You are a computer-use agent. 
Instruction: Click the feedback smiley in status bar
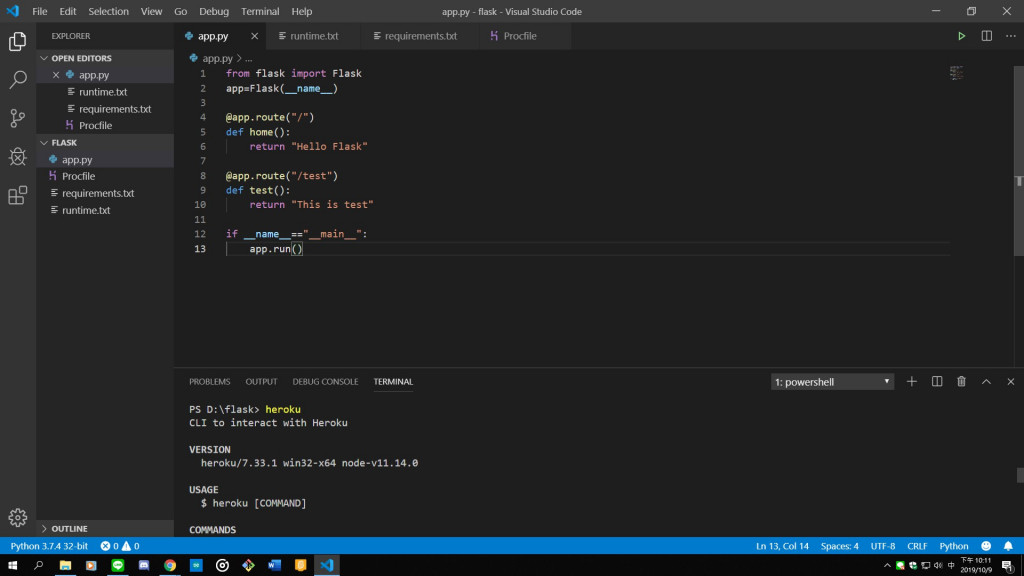point(986,546)
